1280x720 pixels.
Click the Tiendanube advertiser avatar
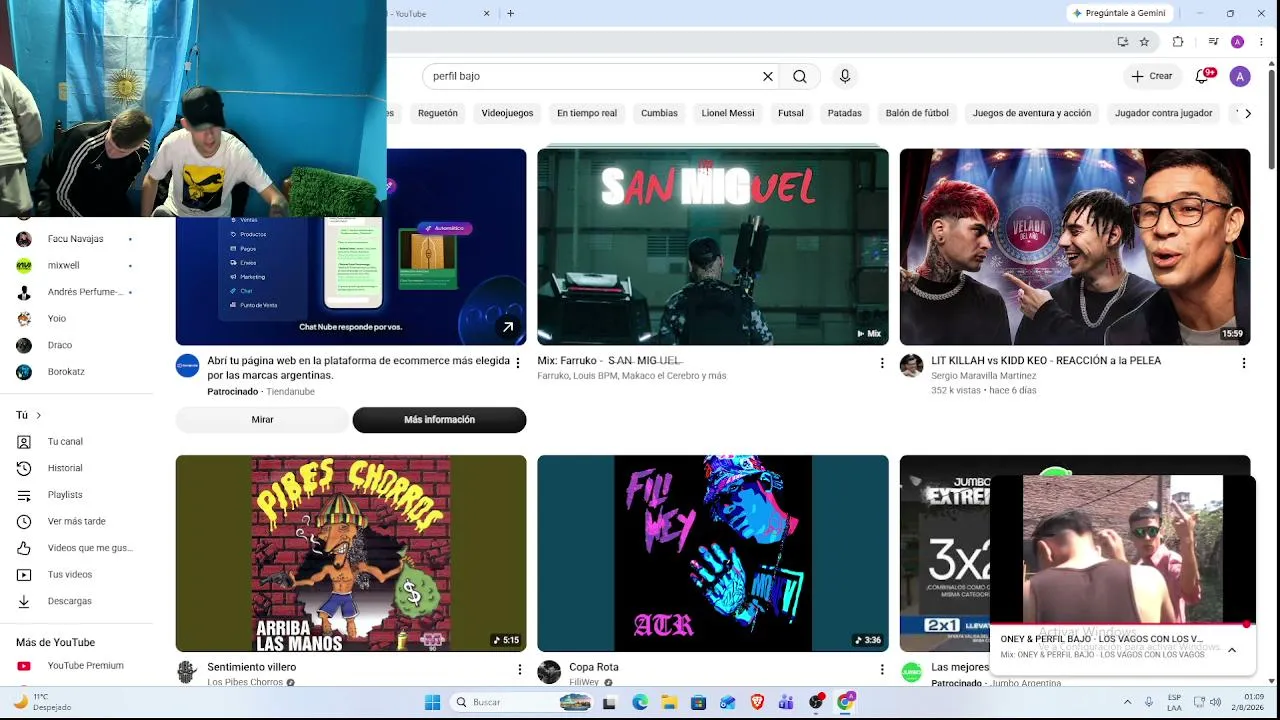pyautogui.click(x=187, y=365)
